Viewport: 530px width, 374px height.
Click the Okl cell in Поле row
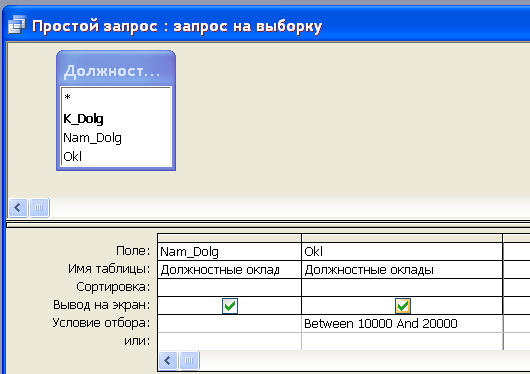tap(402, 252)
